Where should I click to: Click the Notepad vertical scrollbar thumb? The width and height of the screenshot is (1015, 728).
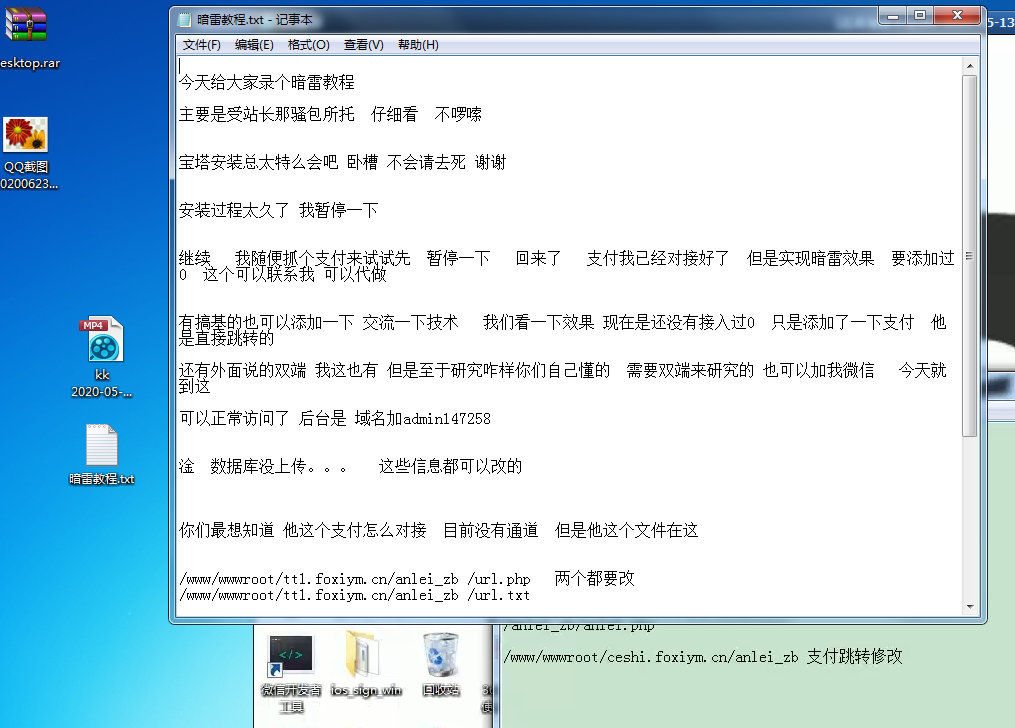tap(970, 256)
